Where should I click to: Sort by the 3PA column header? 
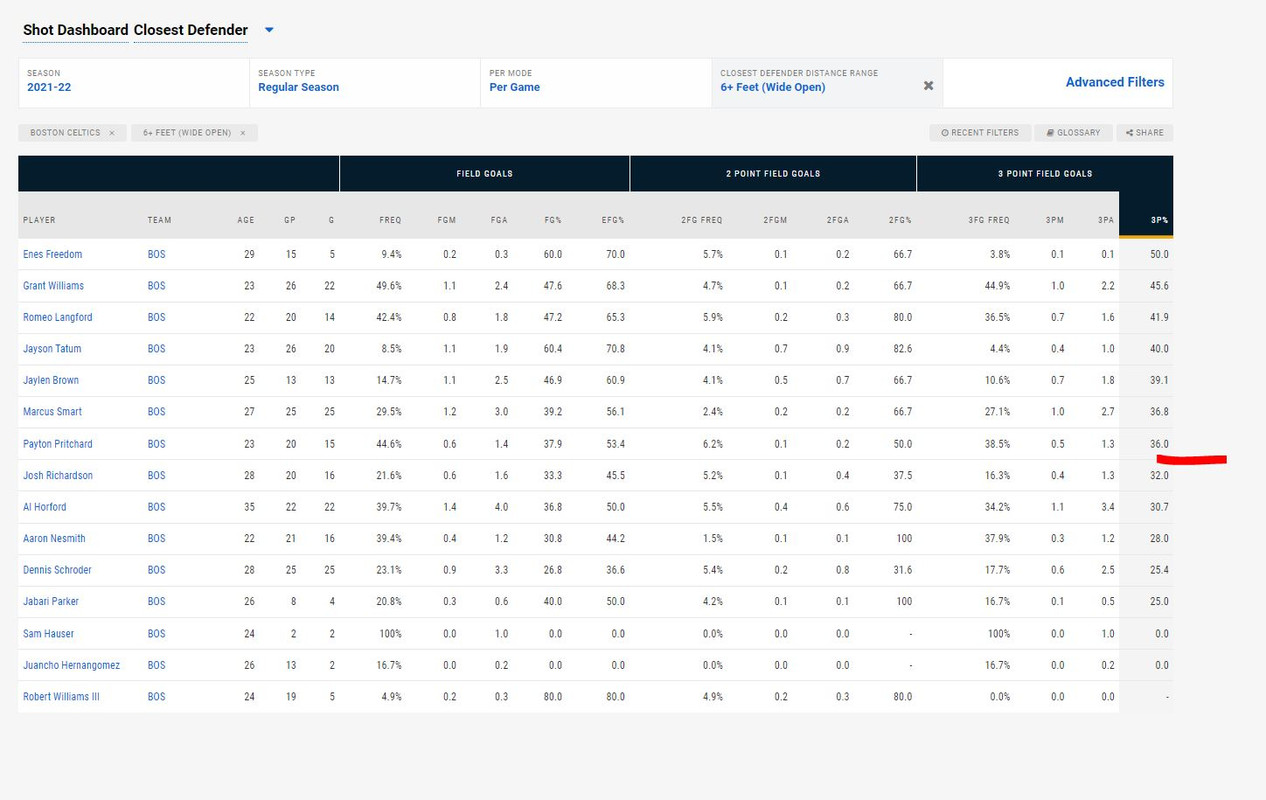tap(1106, 220)
